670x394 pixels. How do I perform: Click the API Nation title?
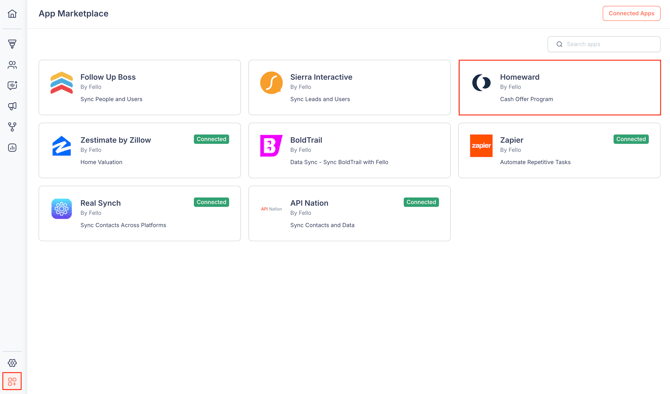309,203
